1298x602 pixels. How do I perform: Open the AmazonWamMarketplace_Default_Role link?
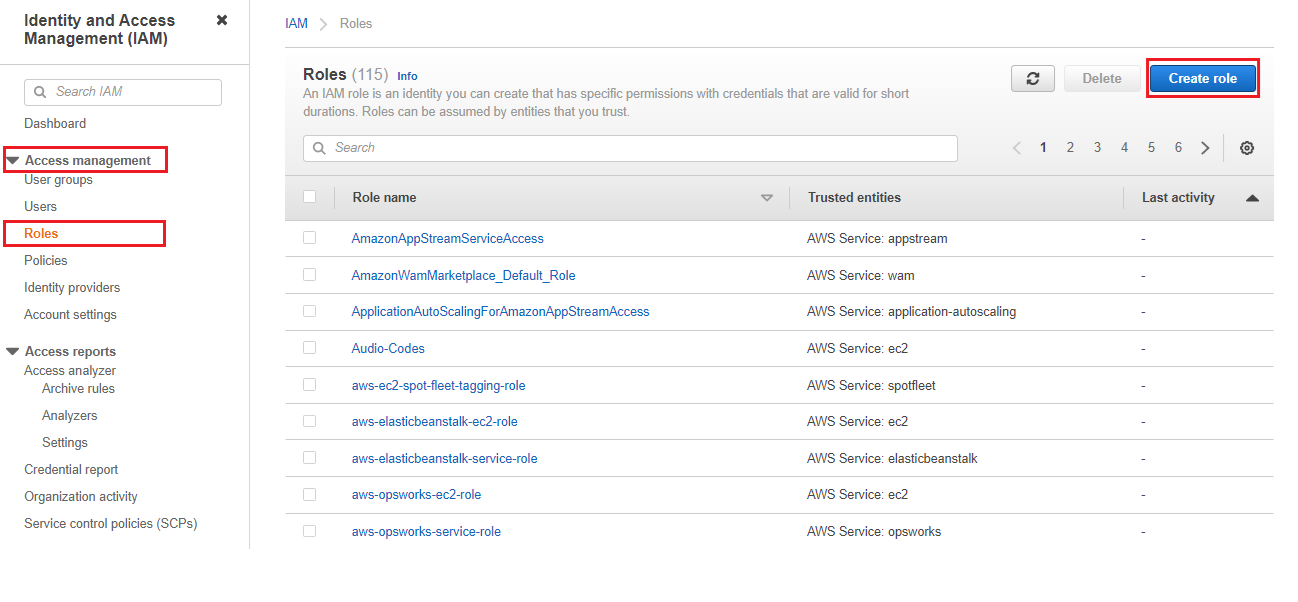(x=464, y=275)
